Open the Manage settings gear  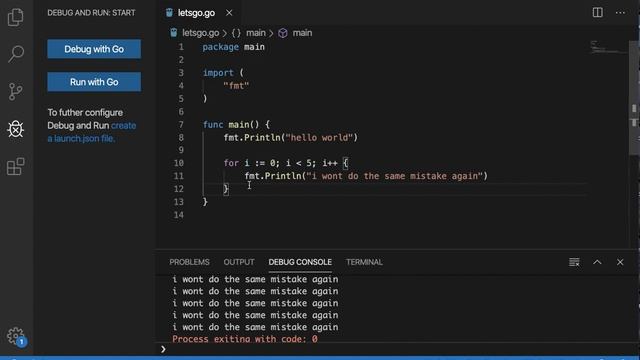click(16, 336)
